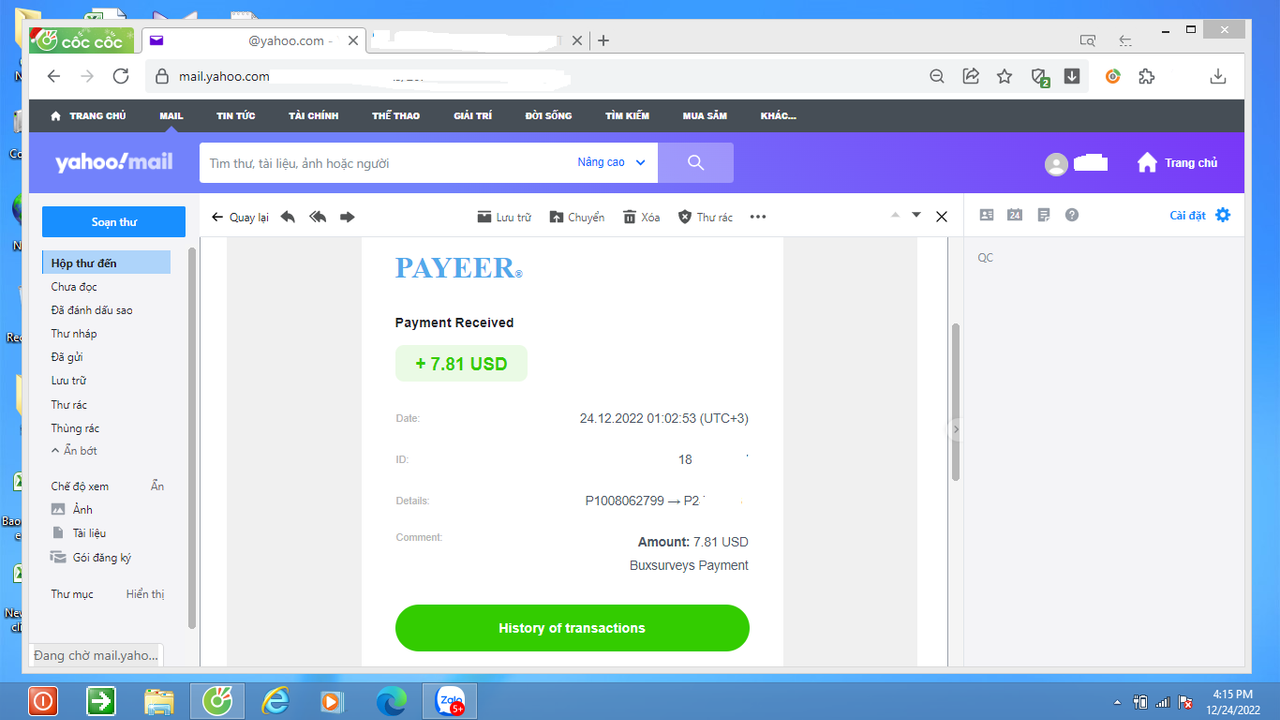Open Thư rác spam folder in sidebar
This screenshot has height=720, width=1280.
(x=69, y=405)
